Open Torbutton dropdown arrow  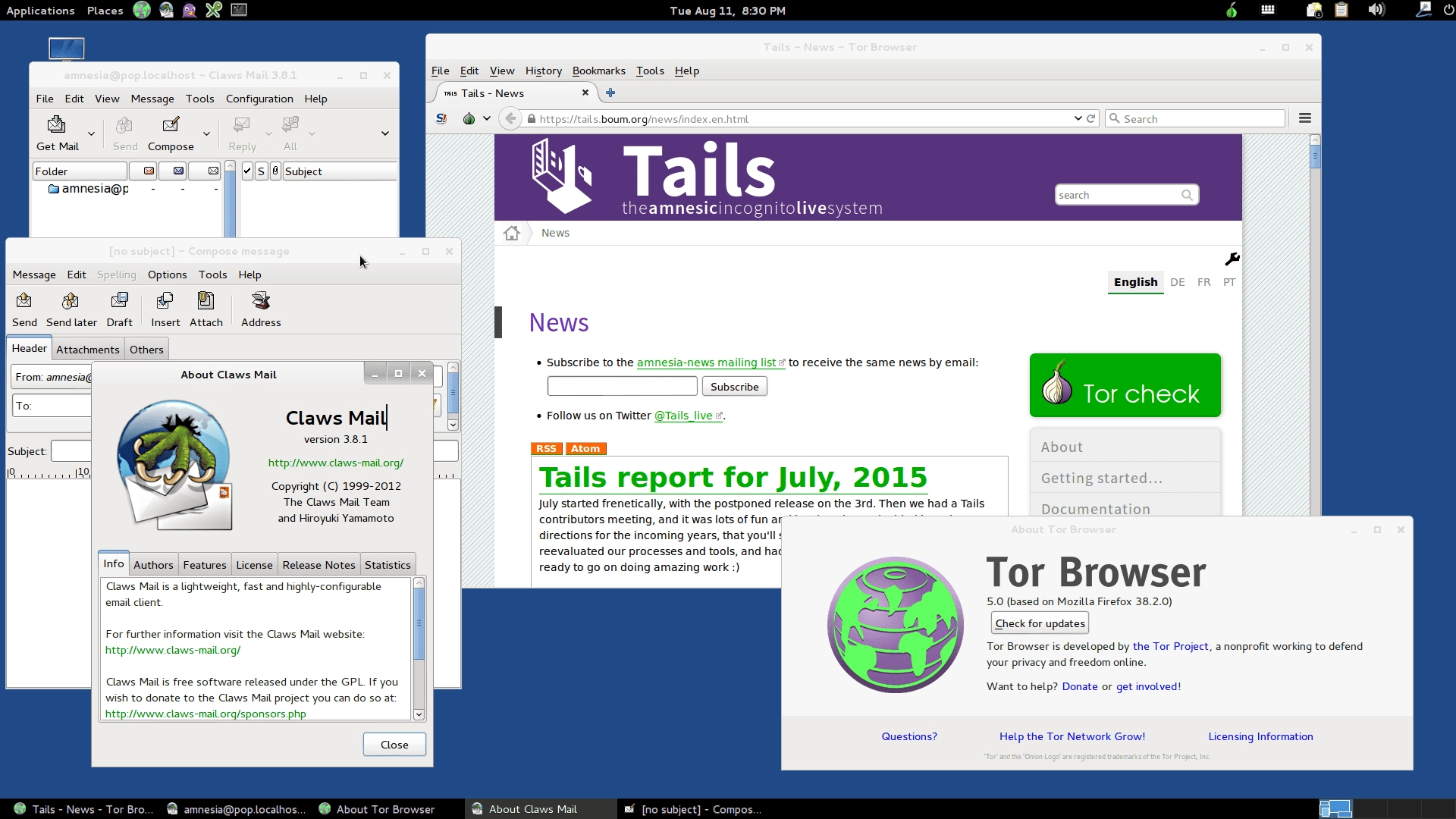point(487,118)
